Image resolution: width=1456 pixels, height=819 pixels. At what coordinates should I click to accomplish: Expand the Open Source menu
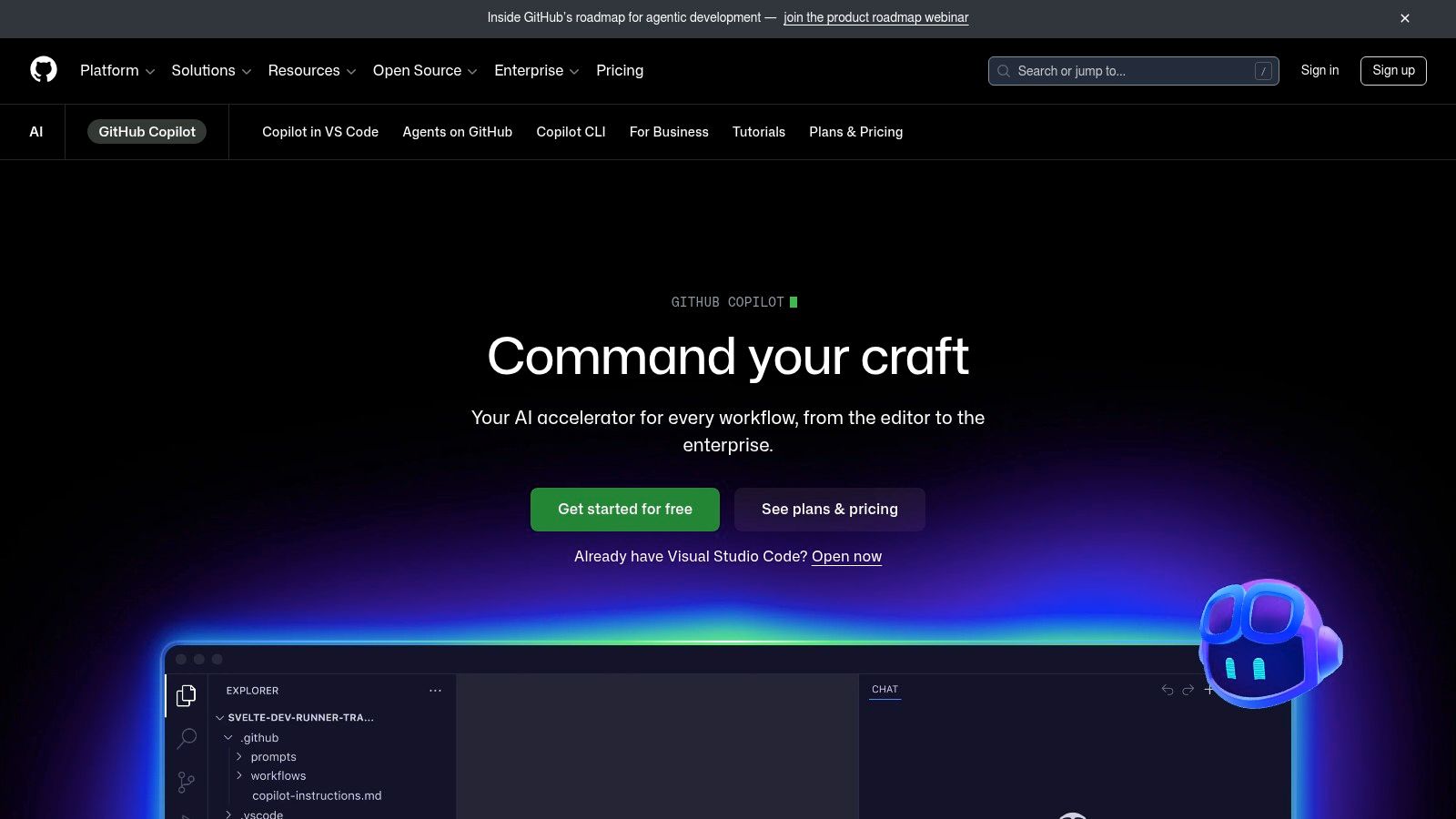pos(425,71)
